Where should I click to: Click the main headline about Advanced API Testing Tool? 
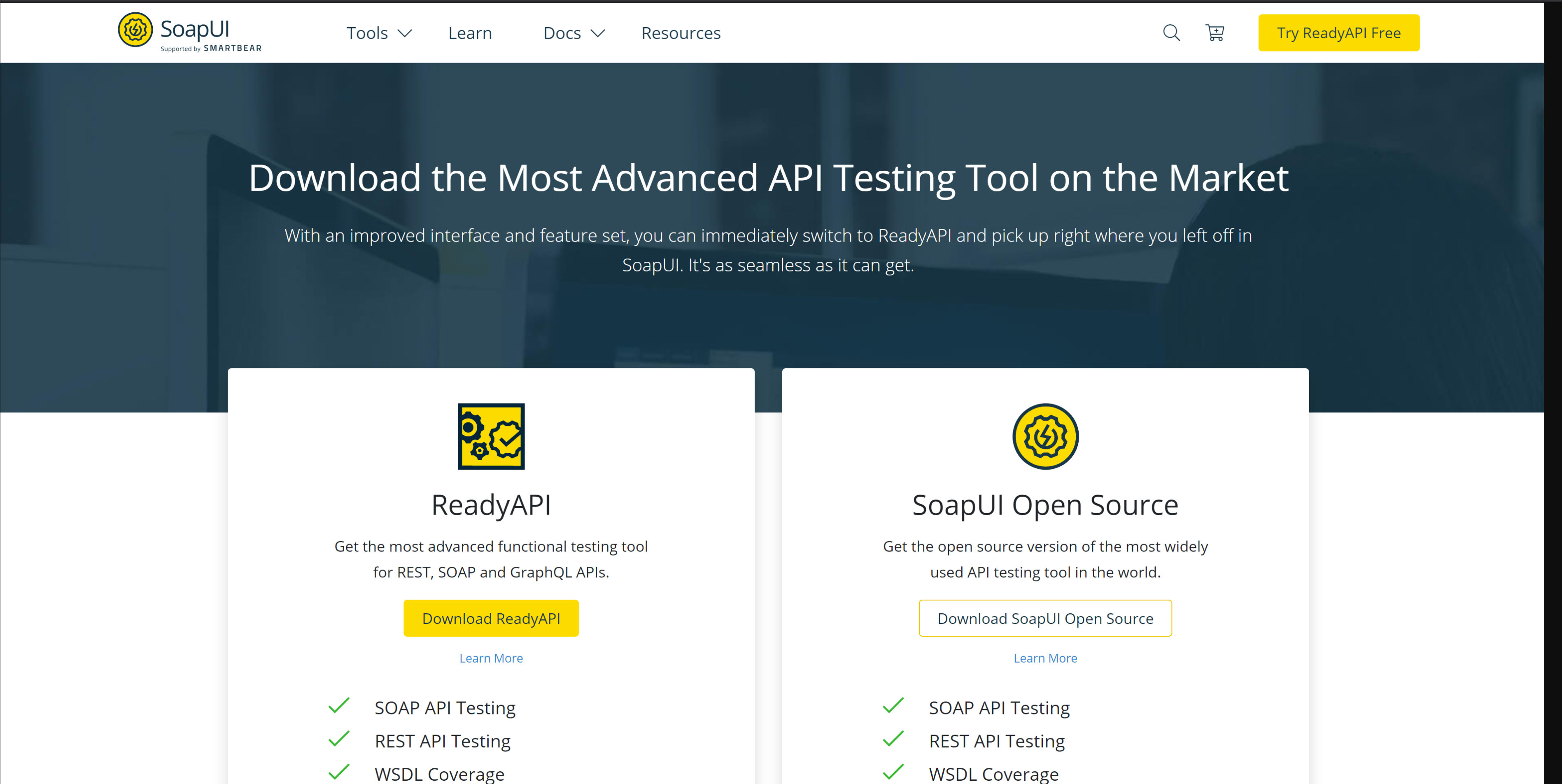768,178
